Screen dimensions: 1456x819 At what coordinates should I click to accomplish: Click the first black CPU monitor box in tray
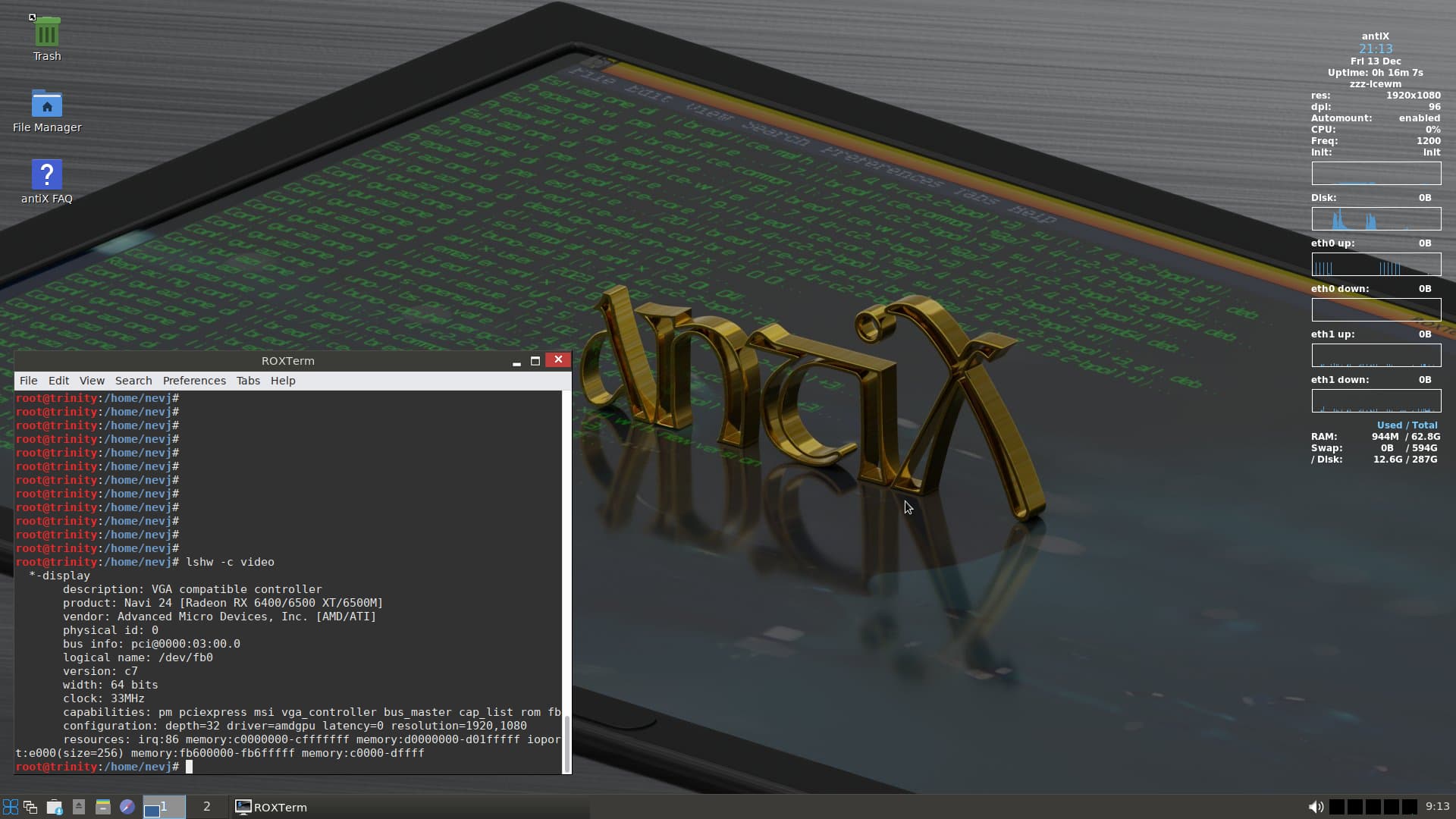click(x=1337, y=807)
